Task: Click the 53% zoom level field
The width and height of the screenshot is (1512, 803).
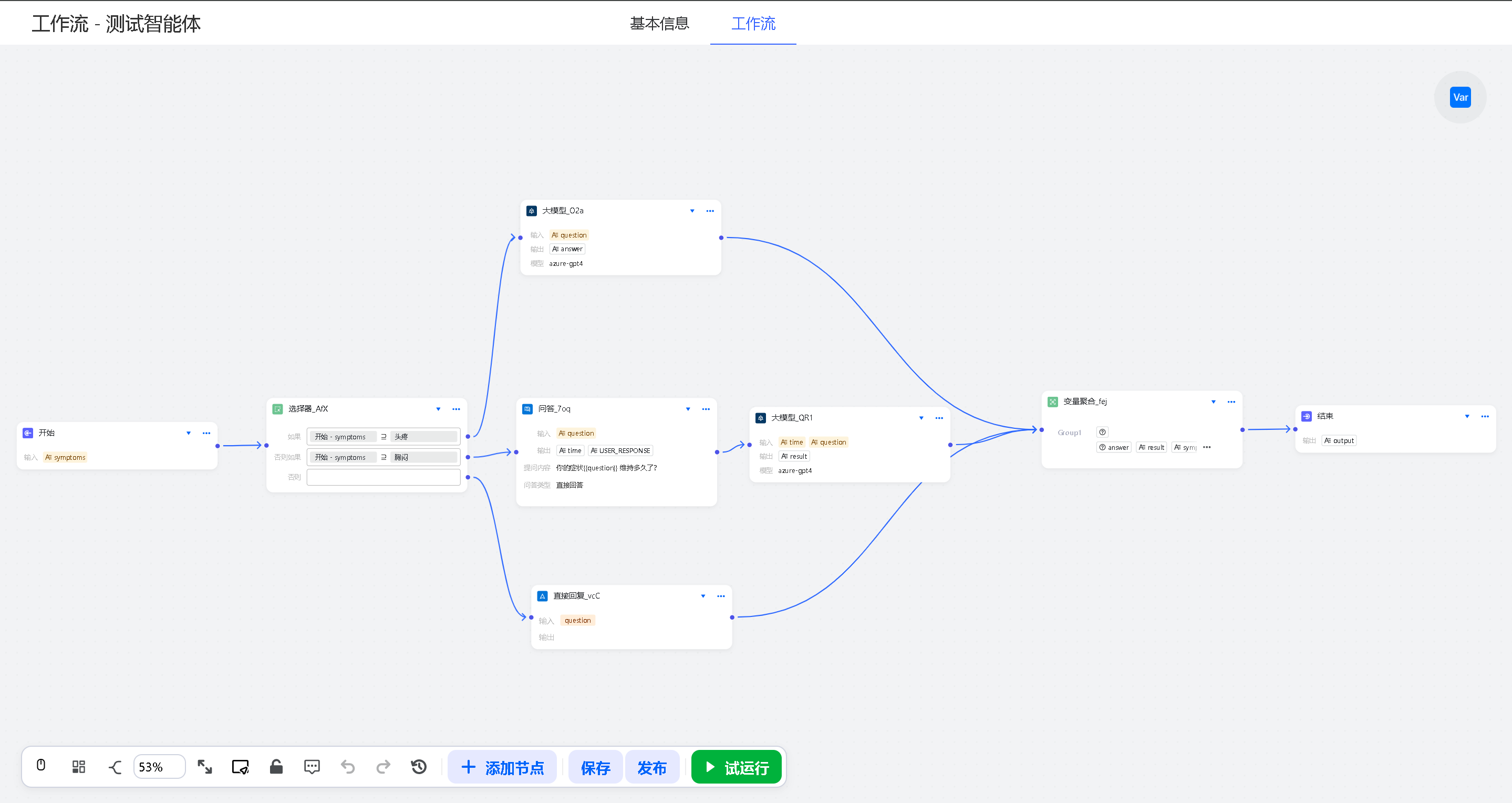Action: (x=159, y=767)
